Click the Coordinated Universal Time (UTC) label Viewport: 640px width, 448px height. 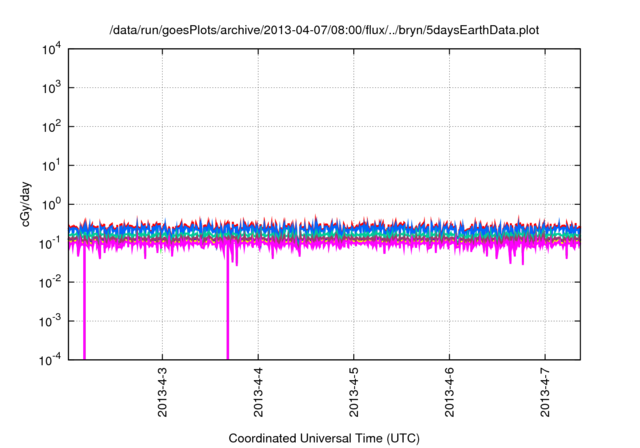tap(324, 439)
